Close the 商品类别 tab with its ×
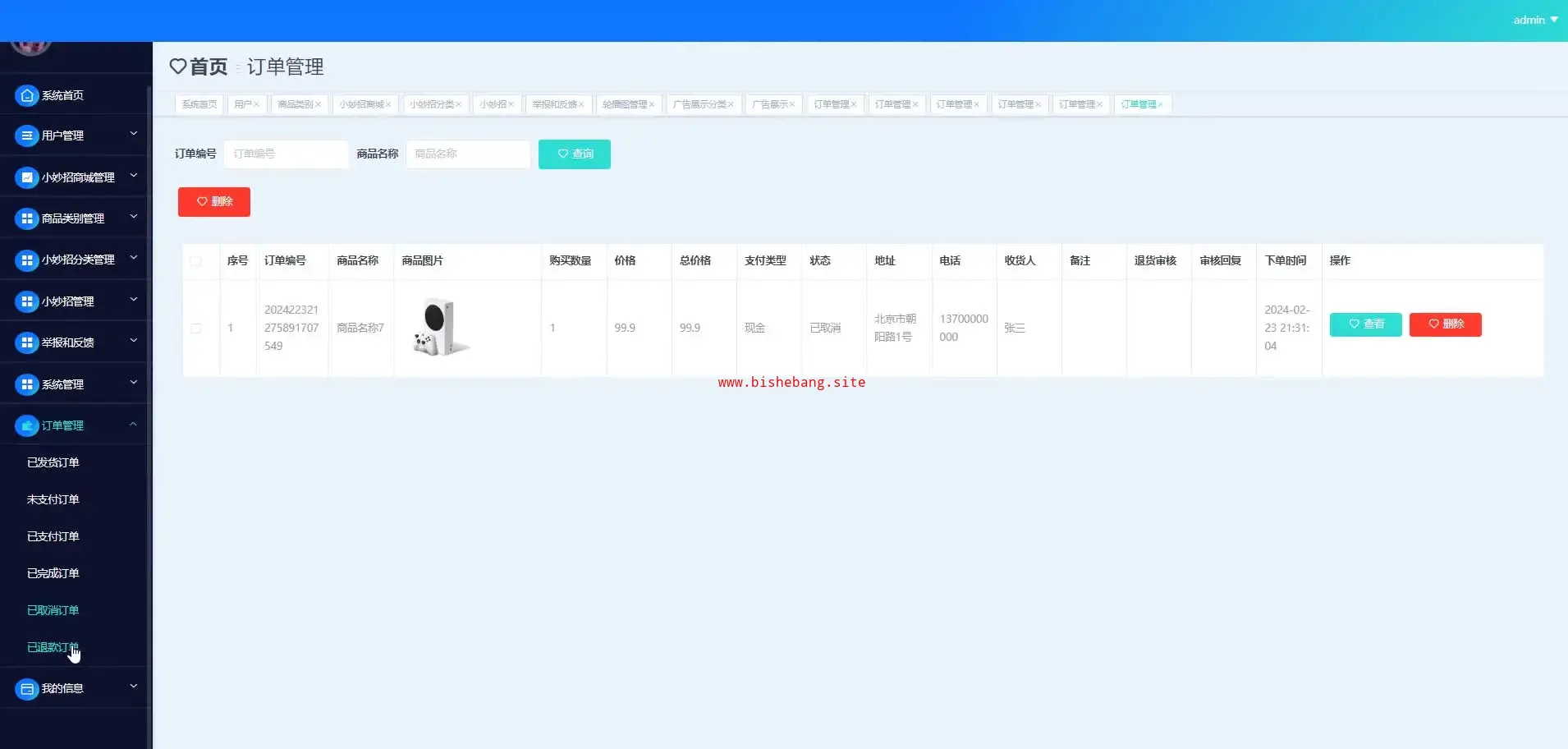The image size is (1568, 749). point(318,104)
